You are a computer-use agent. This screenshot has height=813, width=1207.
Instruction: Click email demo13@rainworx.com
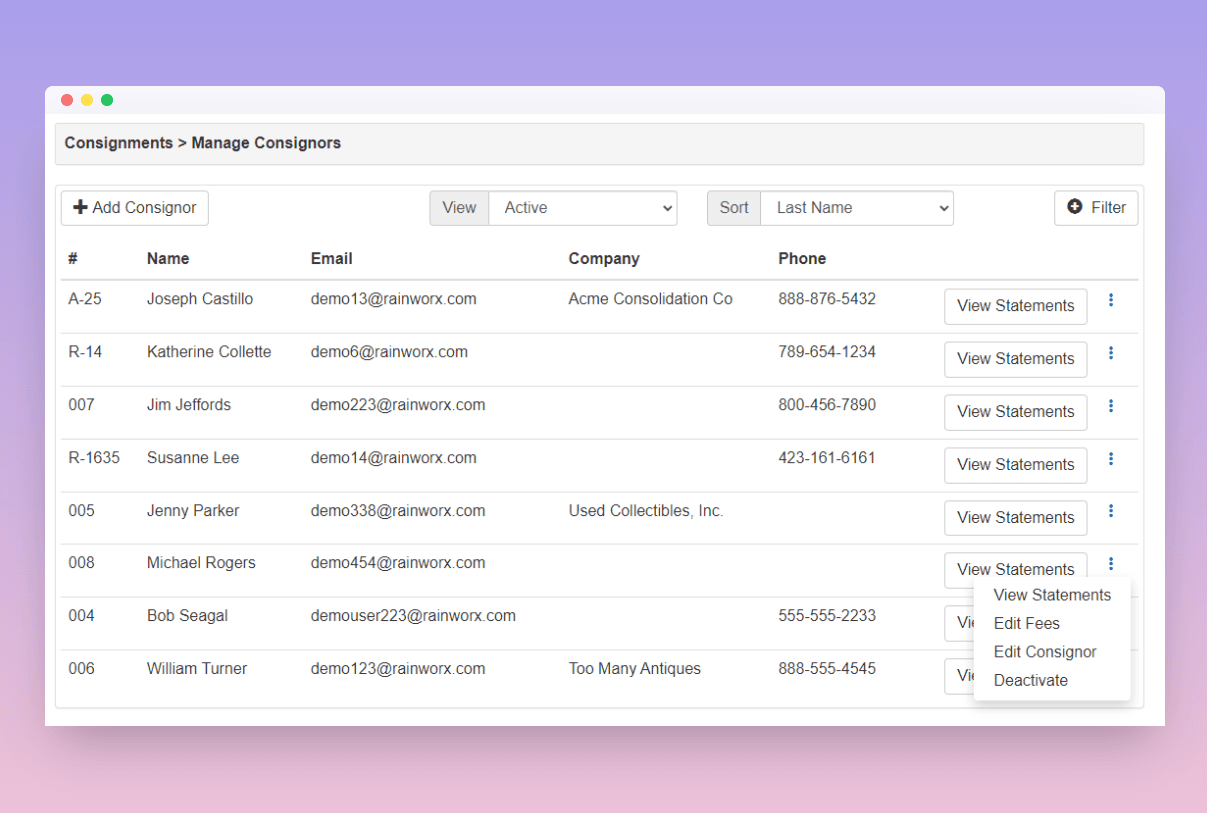pos(394,299)
